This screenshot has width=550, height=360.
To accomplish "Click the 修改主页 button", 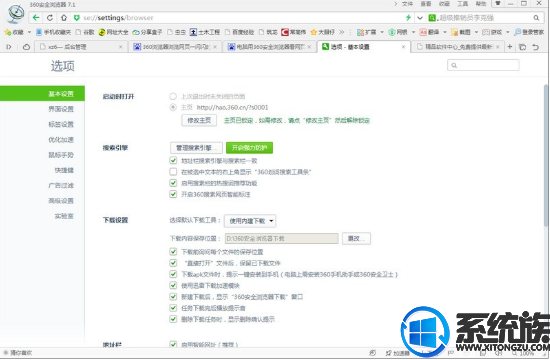I will click(x=199, y=120).
